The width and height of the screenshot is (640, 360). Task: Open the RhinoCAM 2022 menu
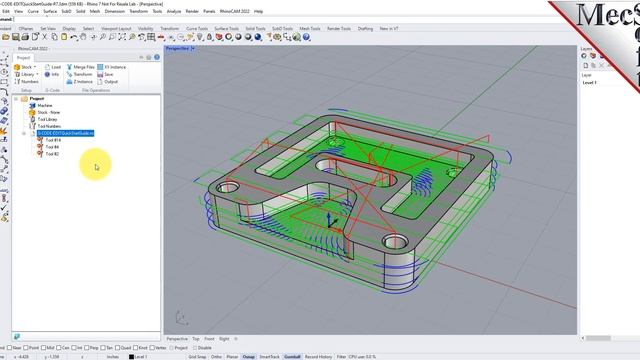click(x=234, y=11)
